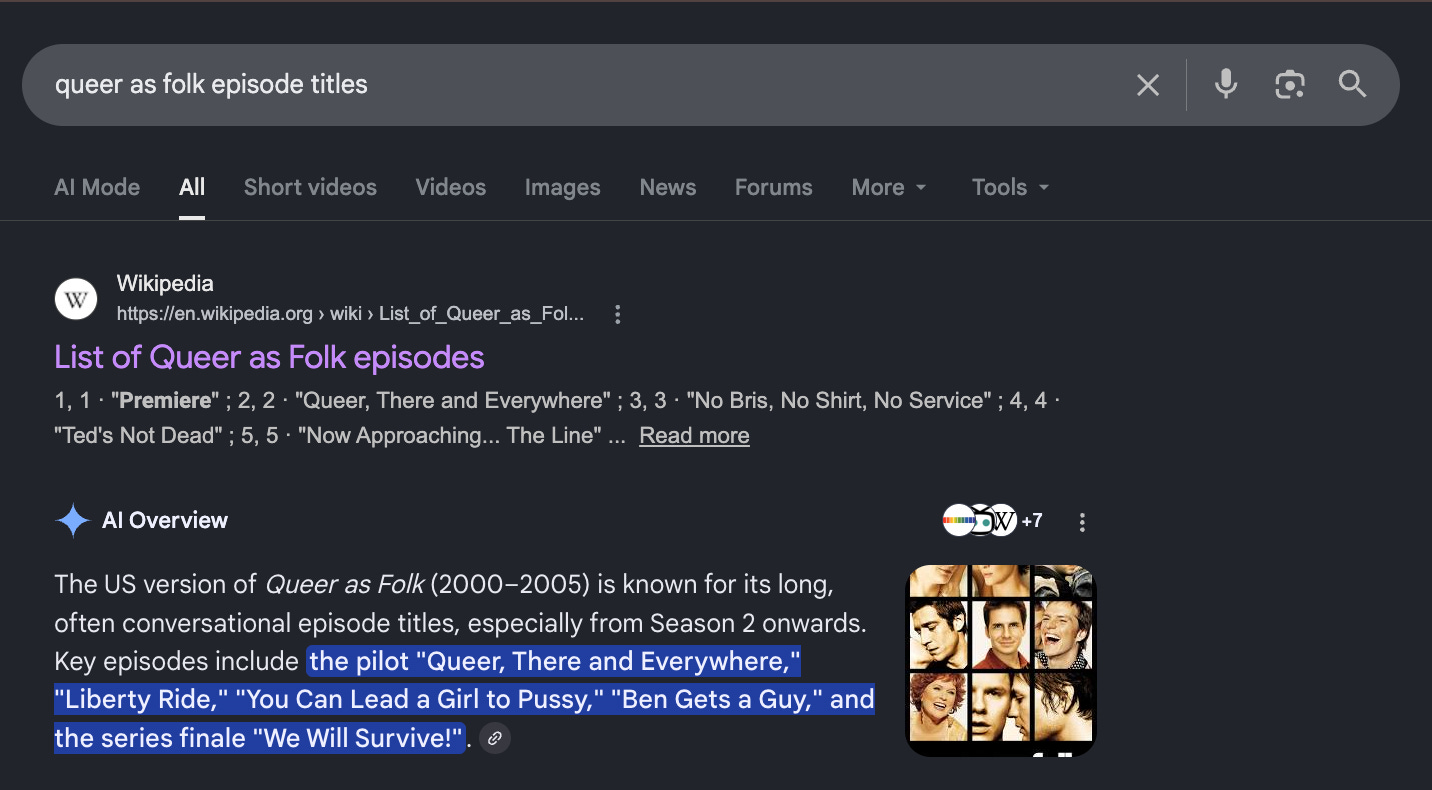
Task: Click the highlighted text "Liberty Ride,"
Action: (x=141, y=700)
